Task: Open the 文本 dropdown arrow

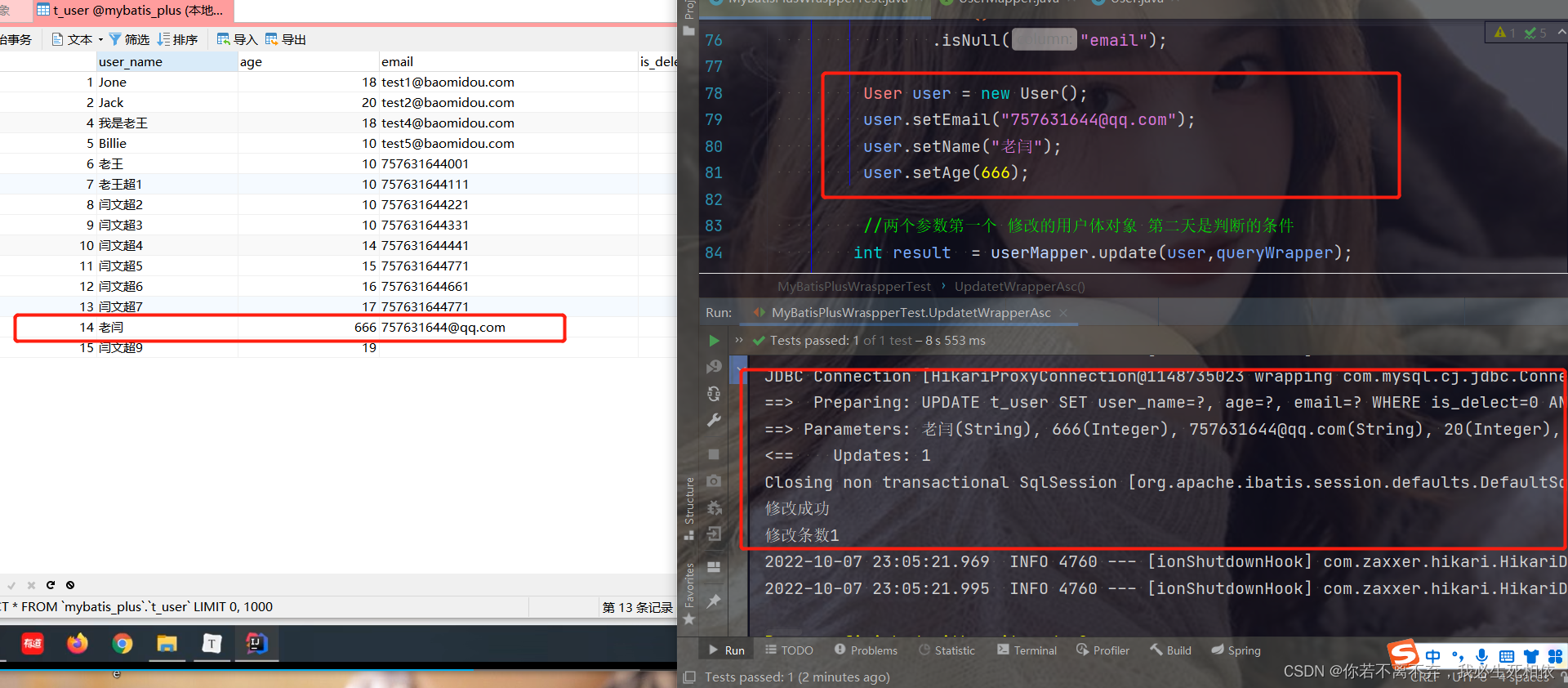Action: tap(100, 39)
